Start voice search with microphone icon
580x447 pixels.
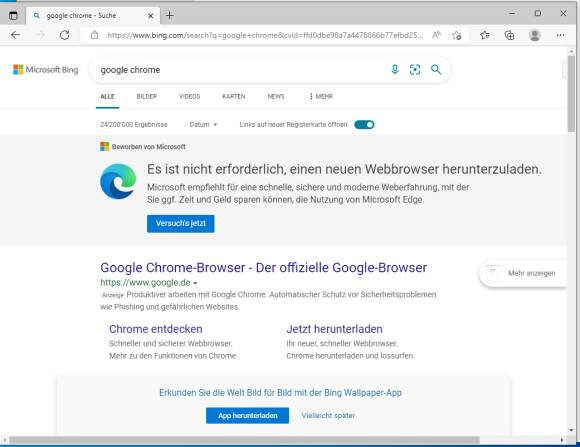395,70
